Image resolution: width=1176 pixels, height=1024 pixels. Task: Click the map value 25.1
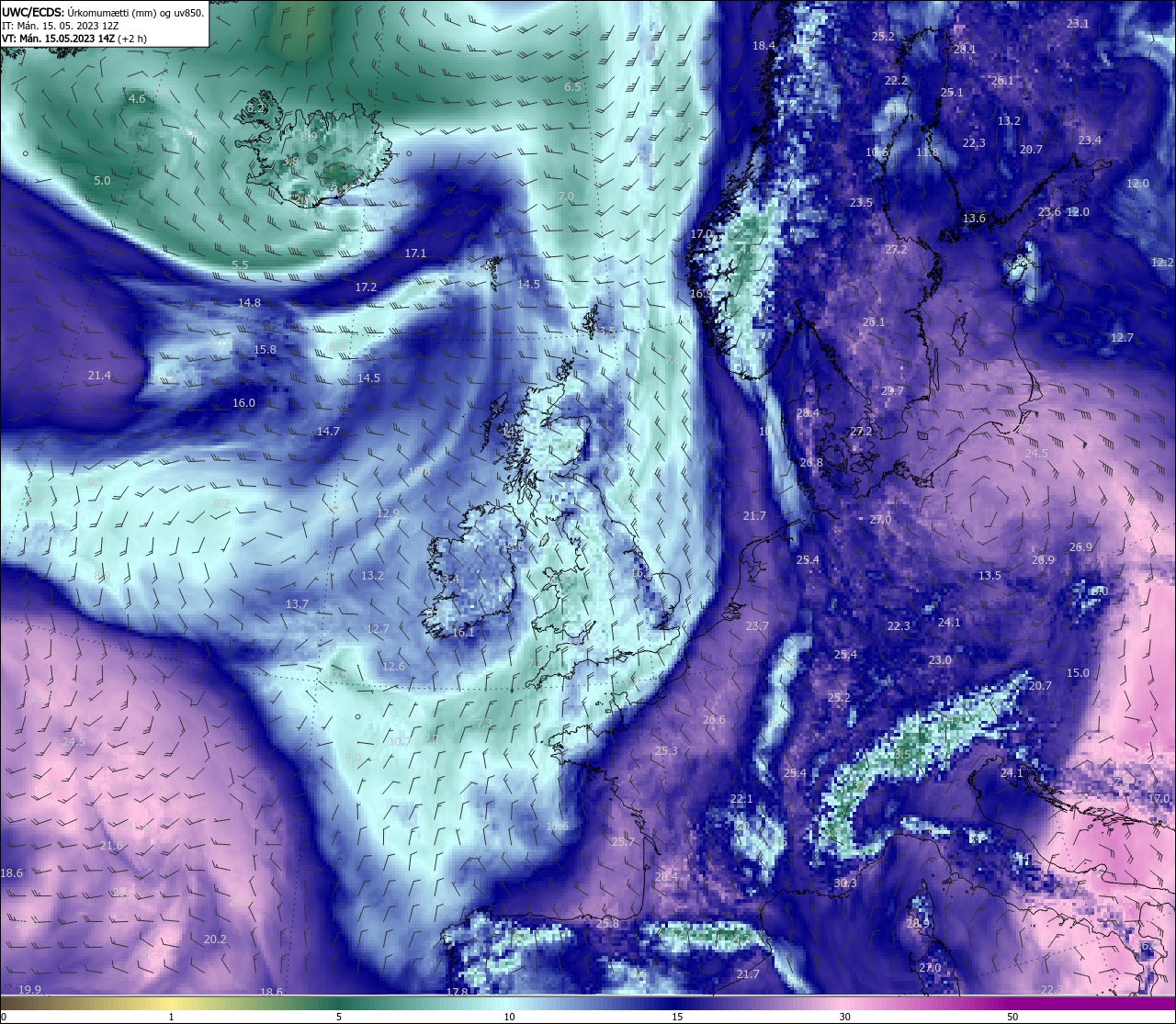coord(952,93)
